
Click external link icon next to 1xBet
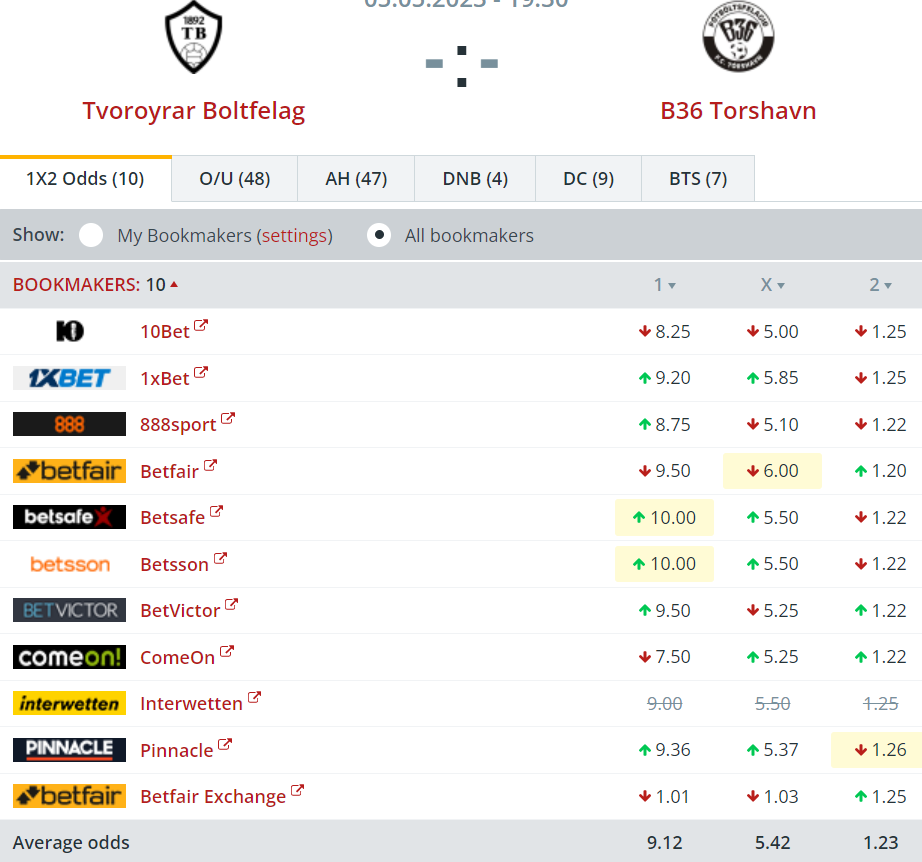[201, 372]
